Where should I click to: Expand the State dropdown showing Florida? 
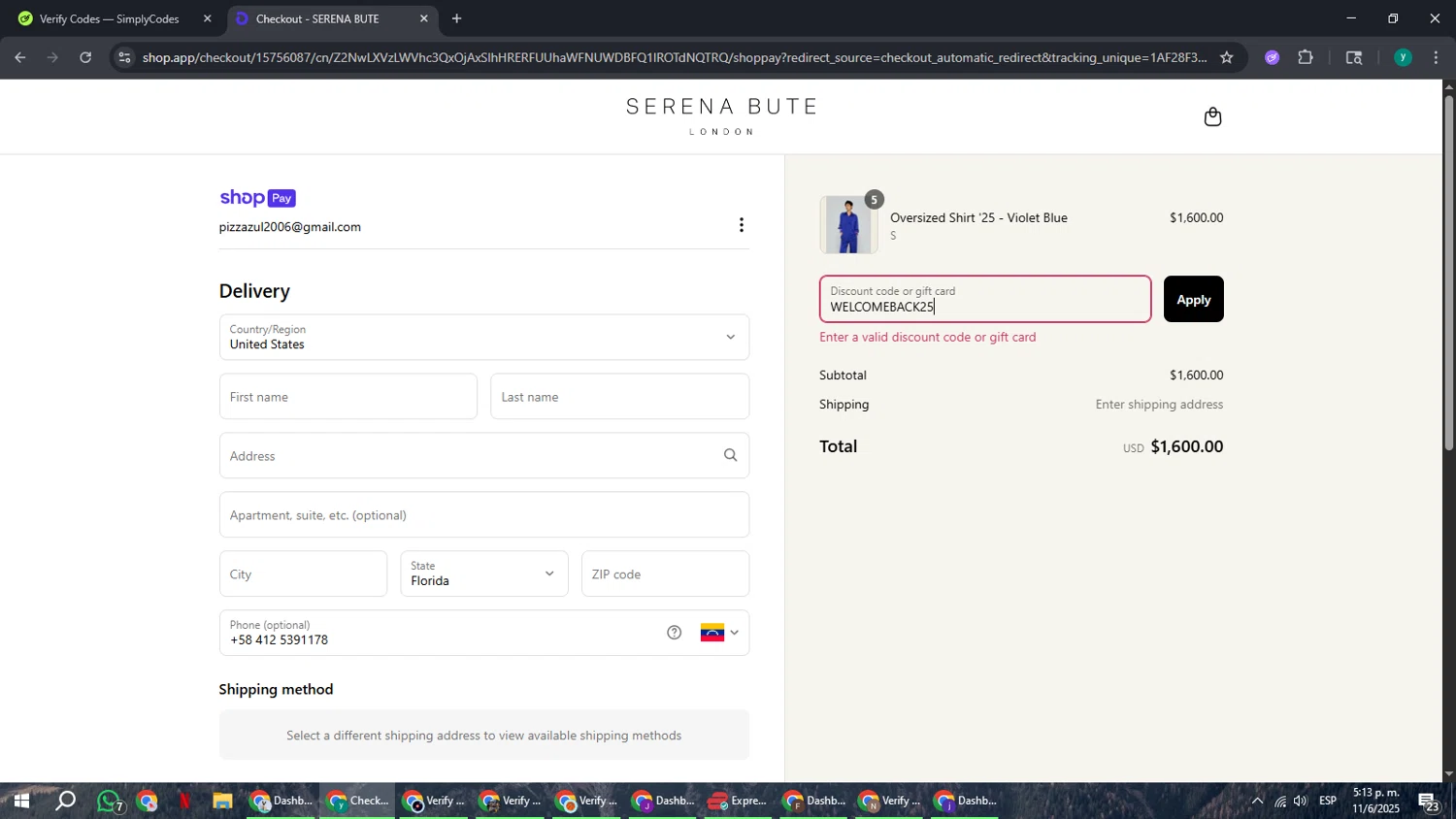[484, 573]
